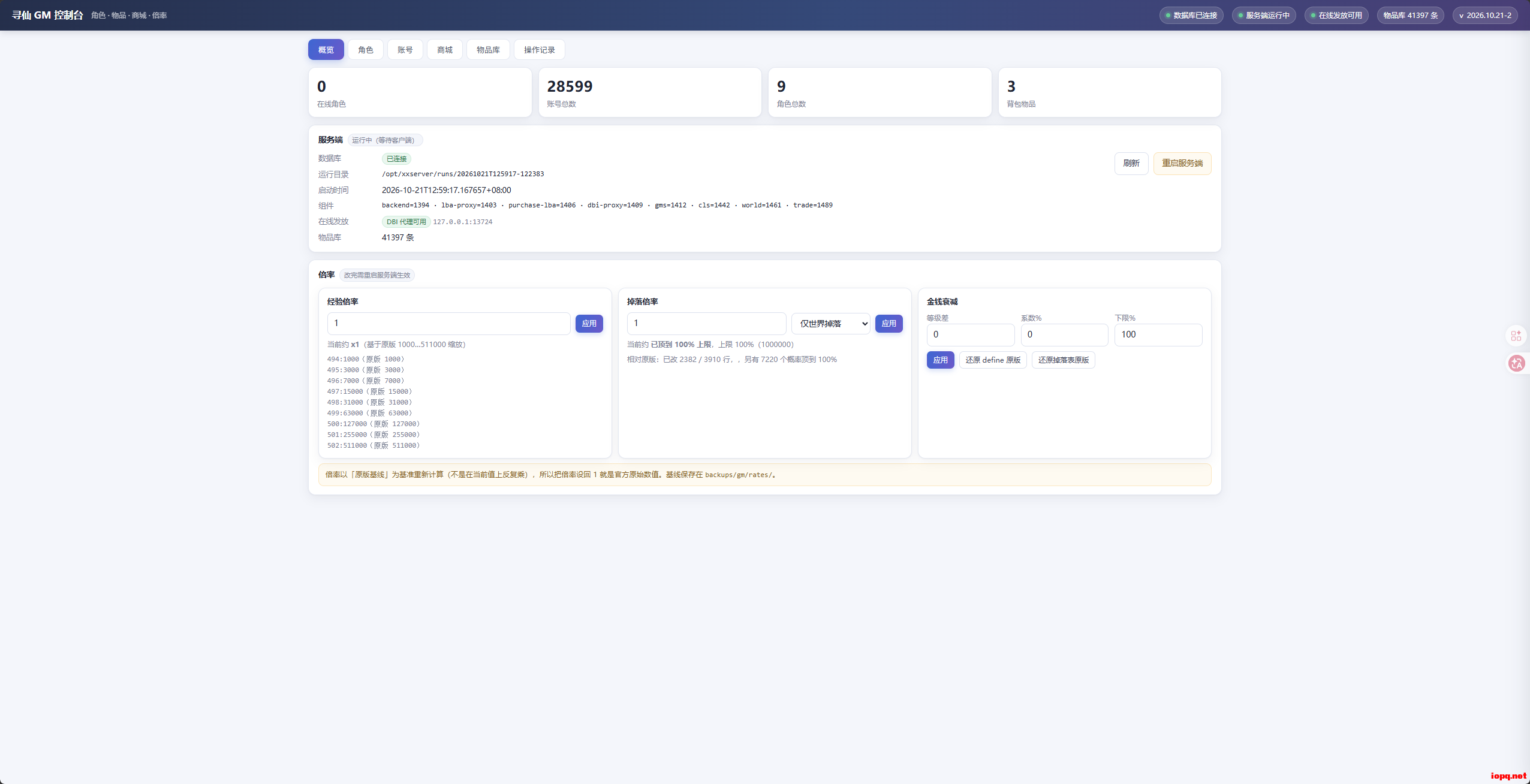1530x784 pixels.
Task: Focus the 等级差 input field
Action: (x=971, y=335)
